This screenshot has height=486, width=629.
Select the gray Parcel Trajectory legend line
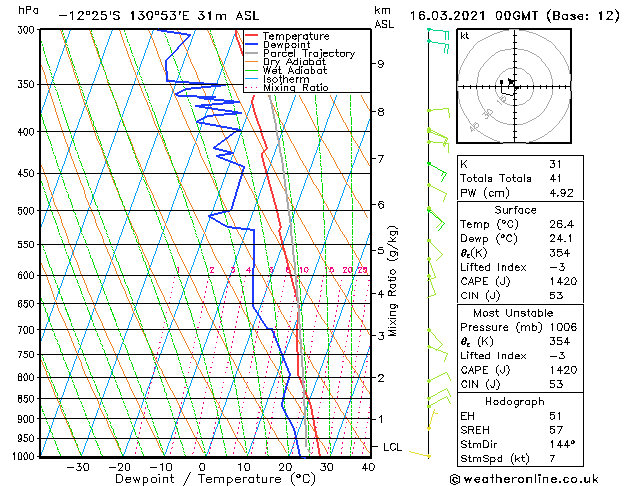[x=252, y=53]
